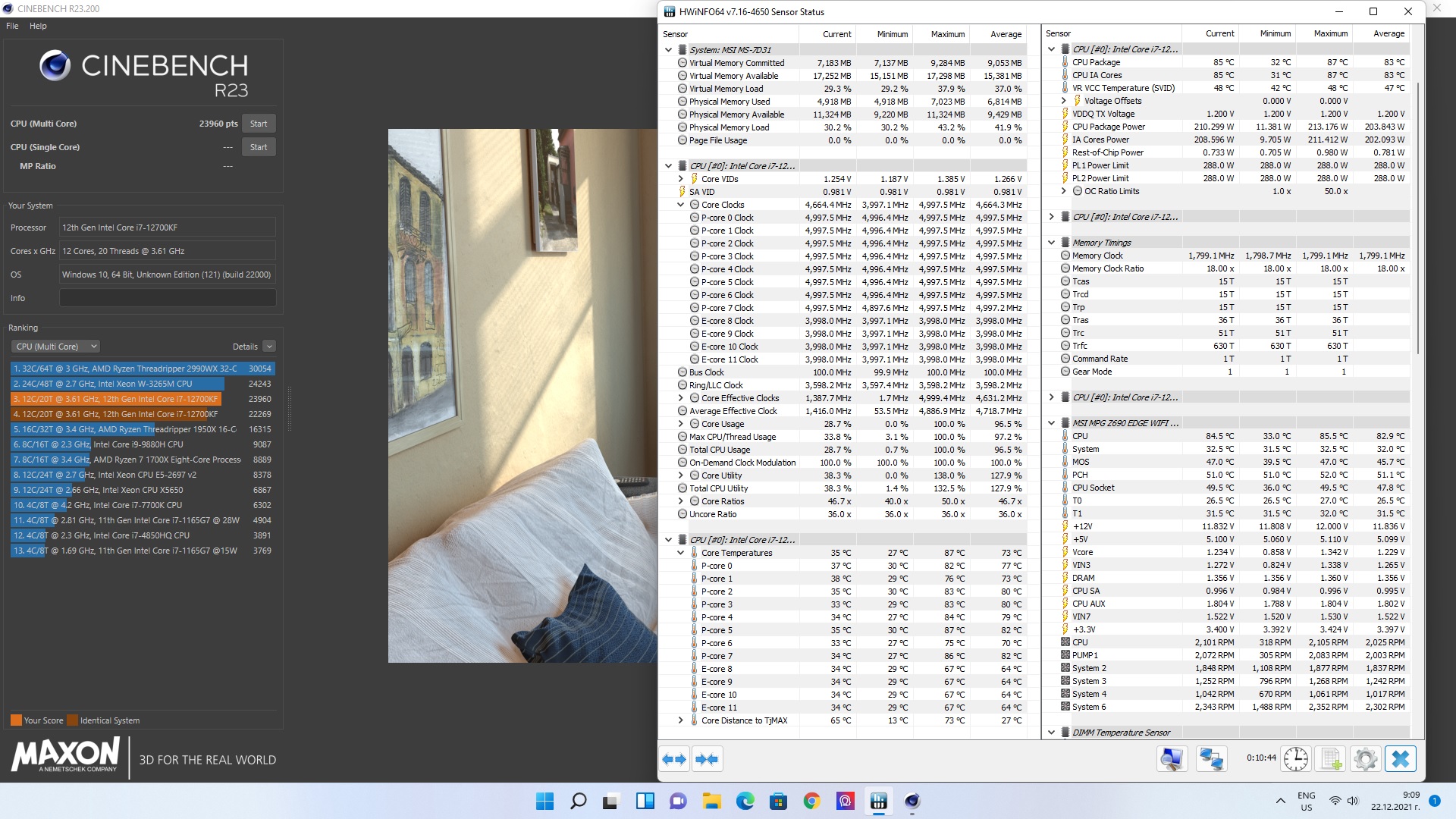This screenshot has height=819, width=1456.
Task: Click the expand columns double-arrow icon in HWiNFO
Action: click(x=674, y=759)
